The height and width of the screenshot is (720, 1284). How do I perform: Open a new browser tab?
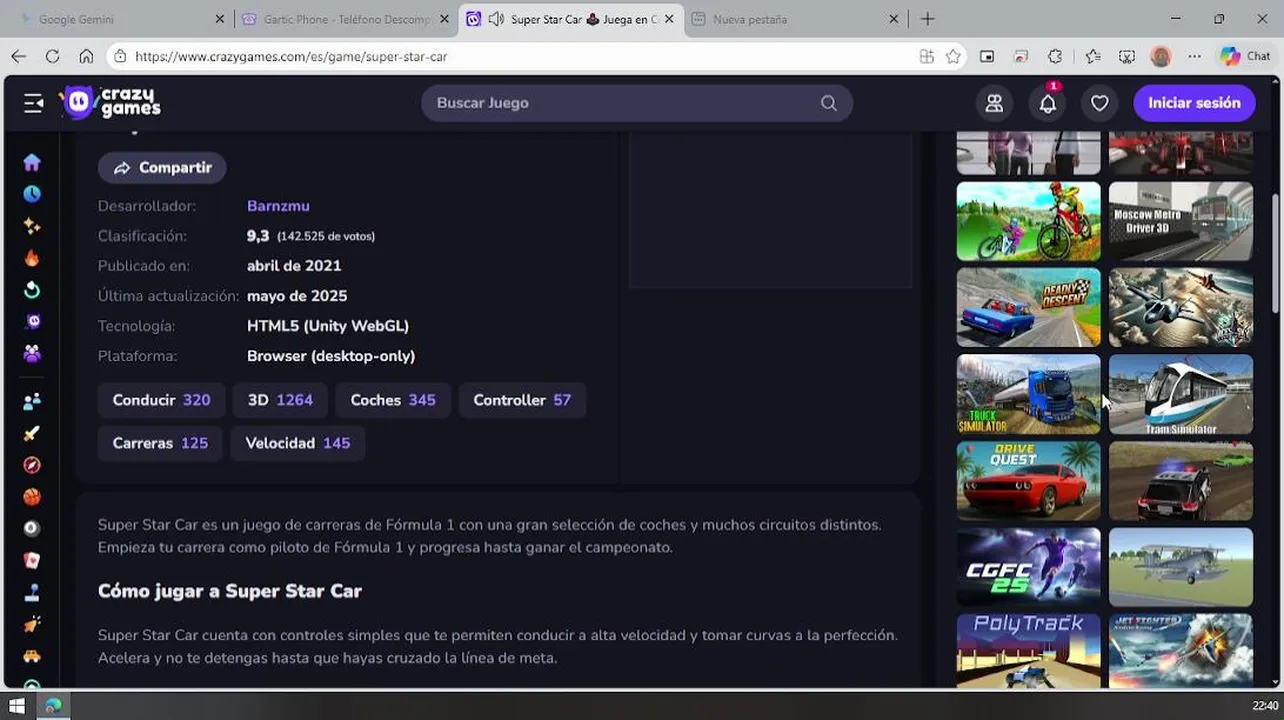pos(927,19)
